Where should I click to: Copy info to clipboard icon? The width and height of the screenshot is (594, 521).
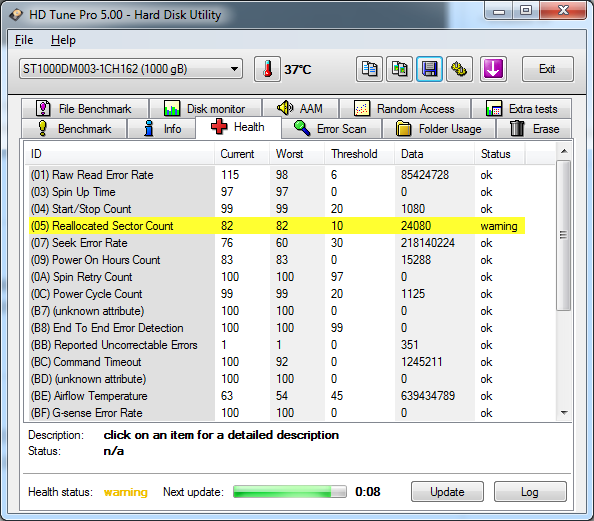pyautogui.click(x=369, y=69)
